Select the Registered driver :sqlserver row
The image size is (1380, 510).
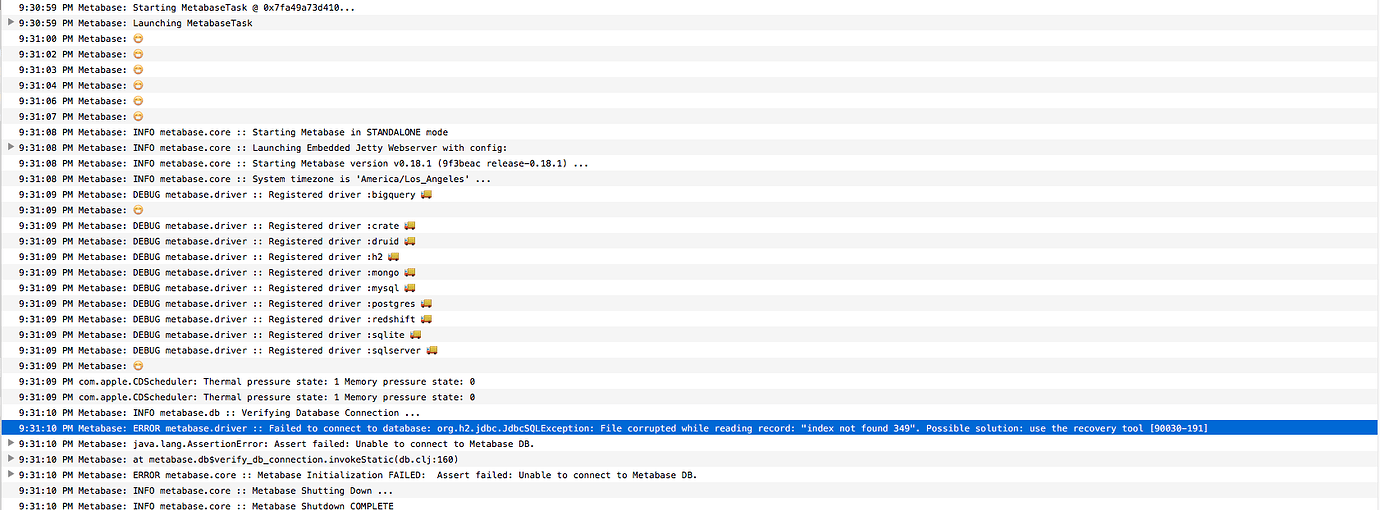click(x=690, y=350)
